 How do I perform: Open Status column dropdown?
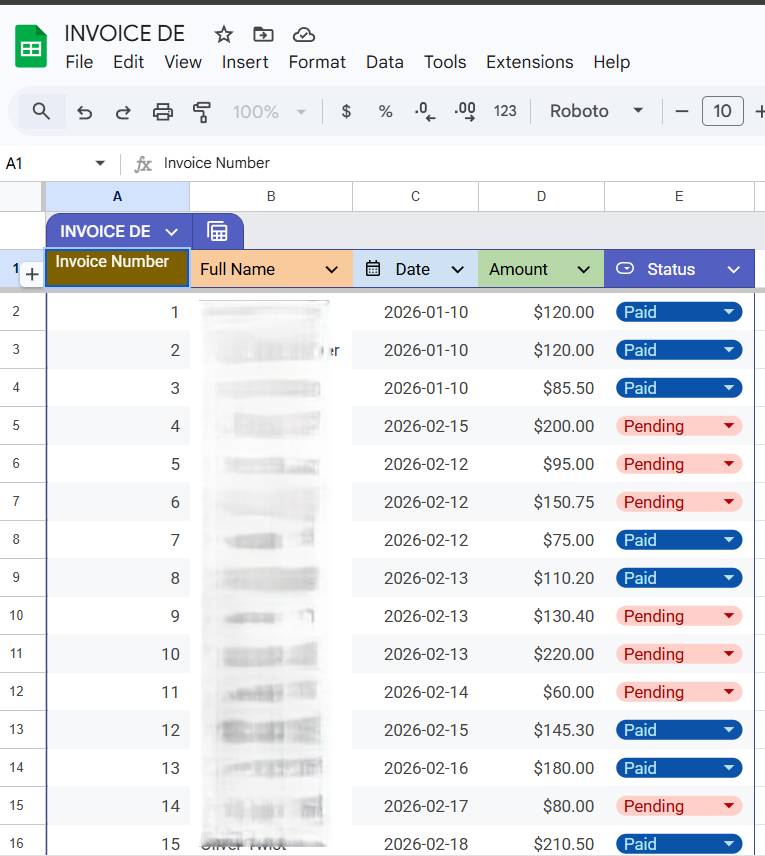[x=734, y=270]
